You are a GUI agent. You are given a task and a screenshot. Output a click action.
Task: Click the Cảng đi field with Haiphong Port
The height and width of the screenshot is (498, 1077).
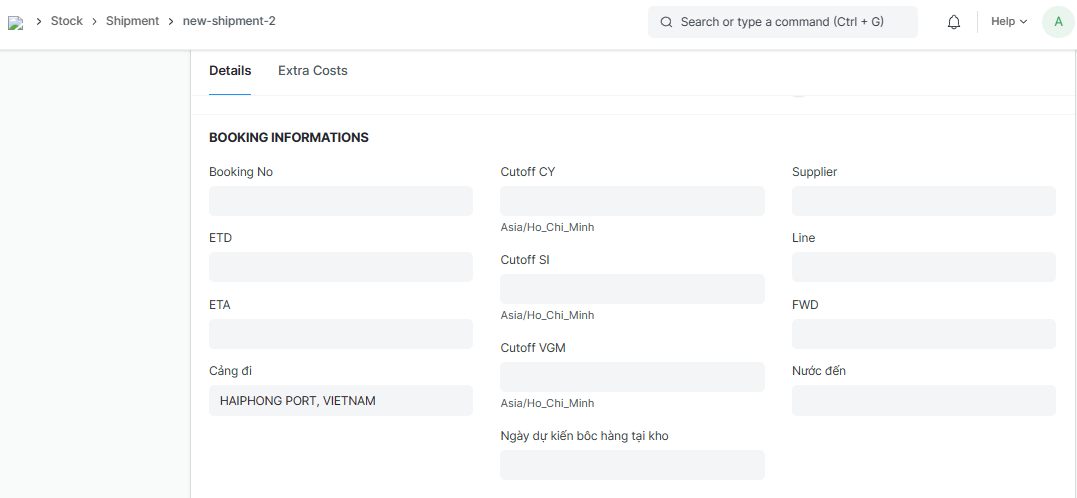[340, 401]
